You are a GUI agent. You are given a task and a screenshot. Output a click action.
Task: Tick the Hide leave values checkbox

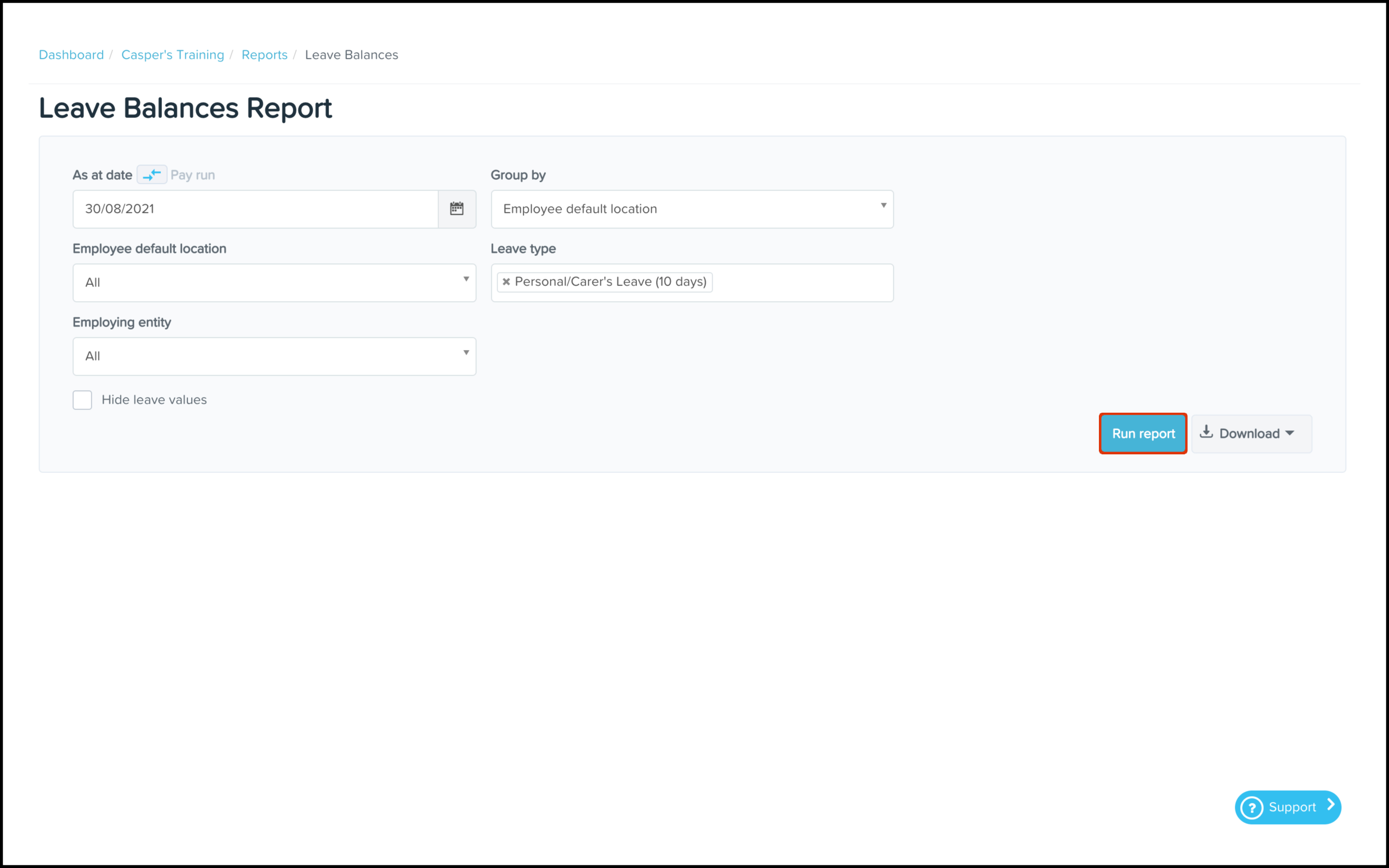point(83,400)
